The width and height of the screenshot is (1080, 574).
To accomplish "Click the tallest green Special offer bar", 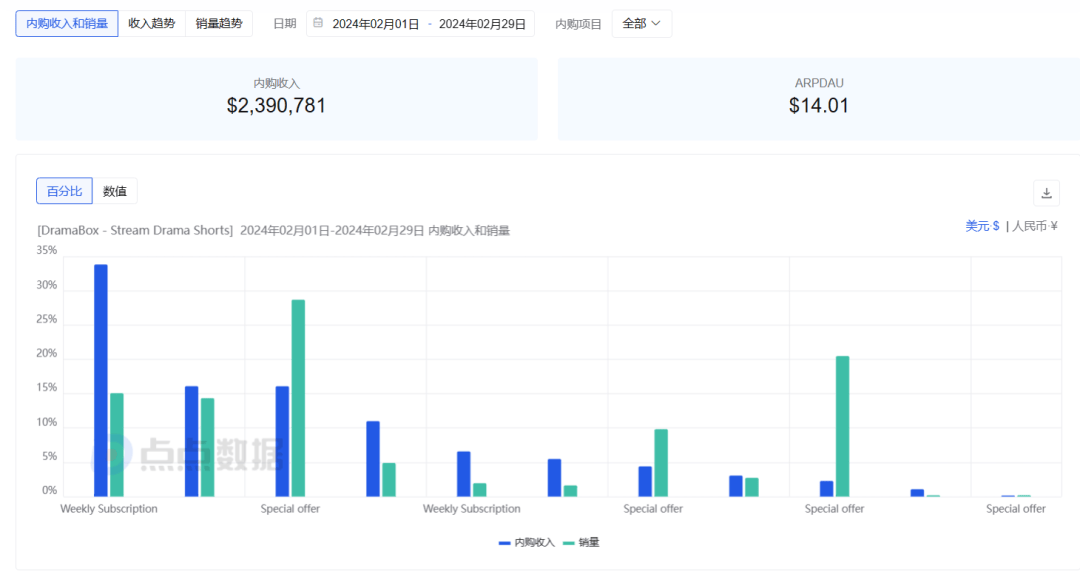I will point(298,397).
